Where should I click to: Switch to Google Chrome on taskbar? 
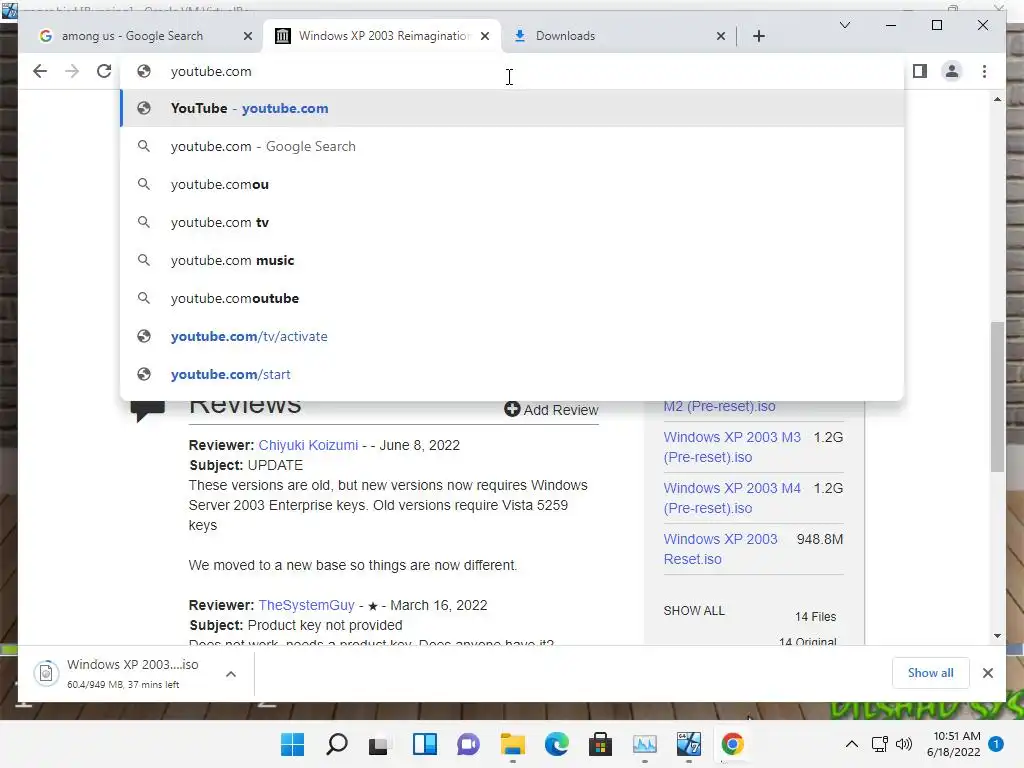(x=732, y=744)
